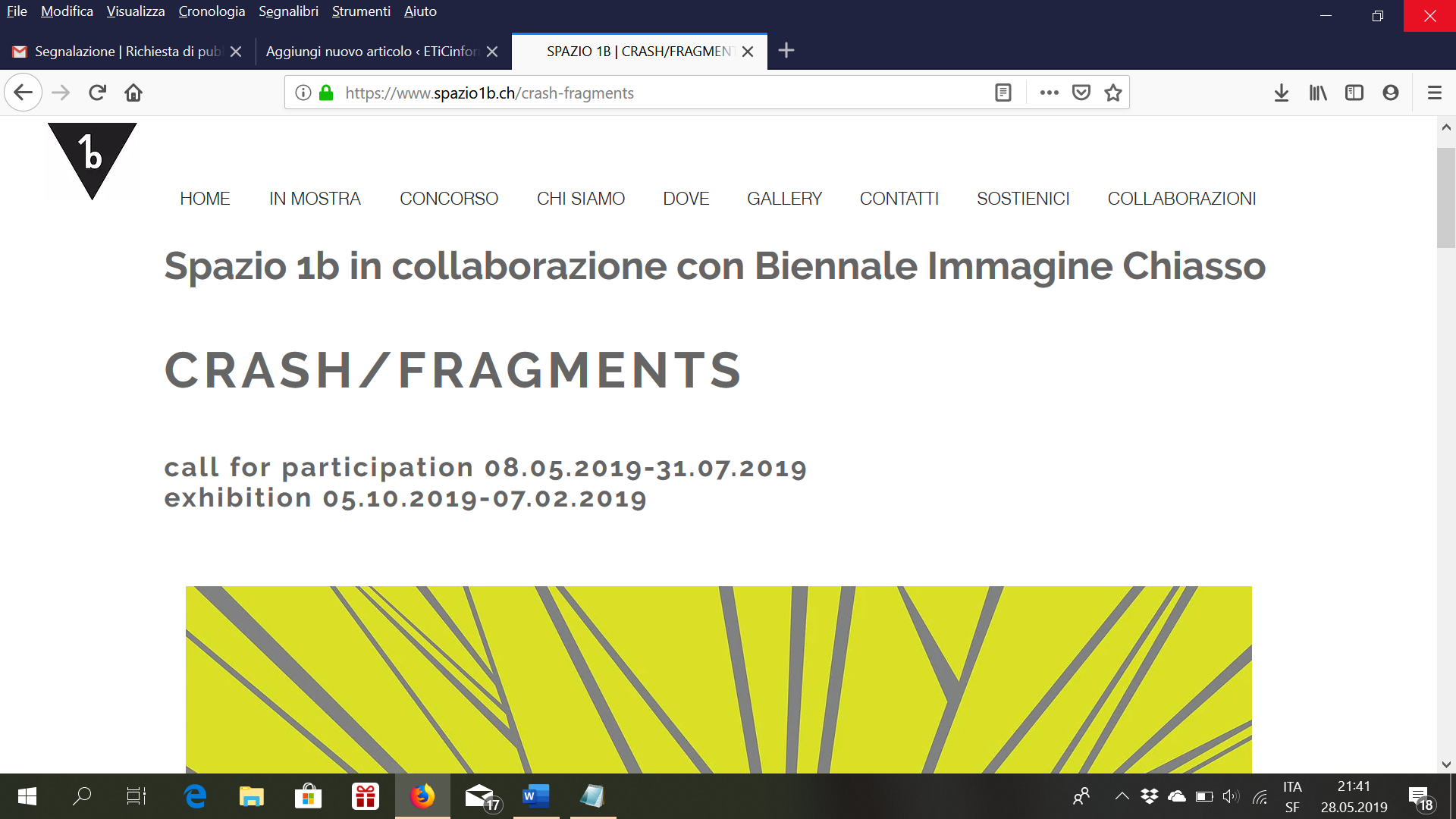Click the page scrollbar down arrow
This screenshot has height=819, width=1456.
coord(1446,764)
